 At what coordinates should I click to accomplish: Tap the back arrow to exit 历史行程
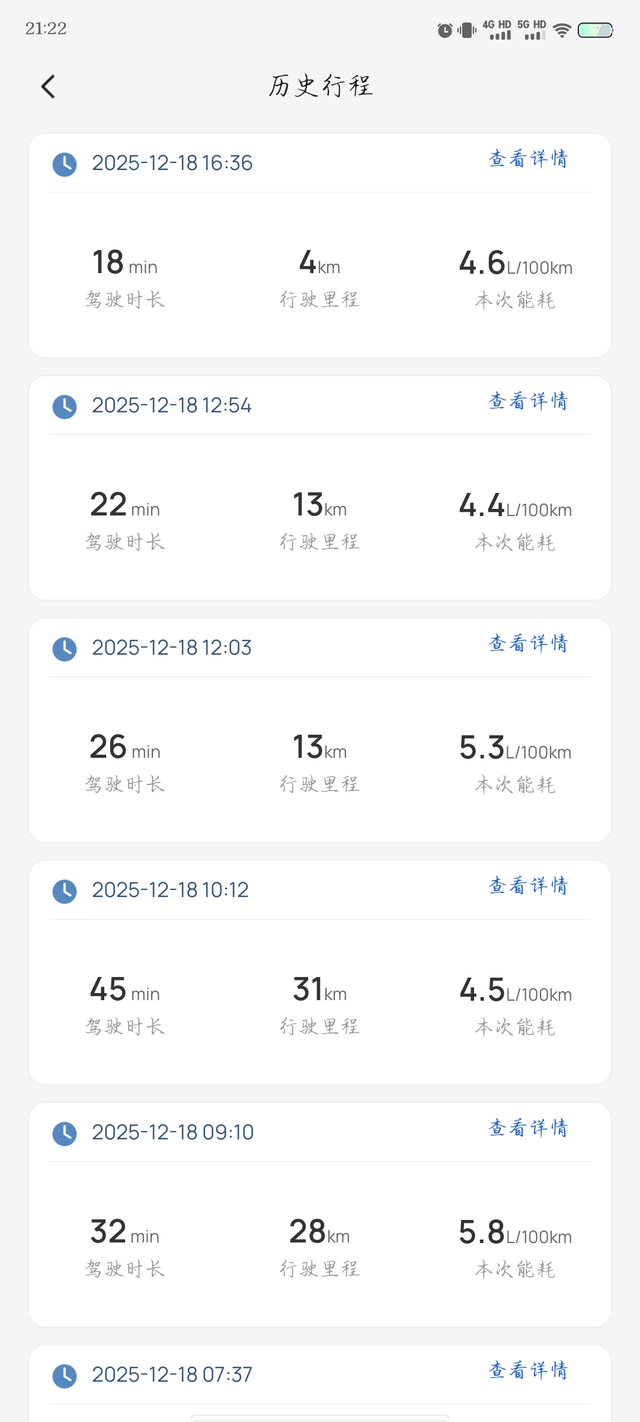point(48,86)
